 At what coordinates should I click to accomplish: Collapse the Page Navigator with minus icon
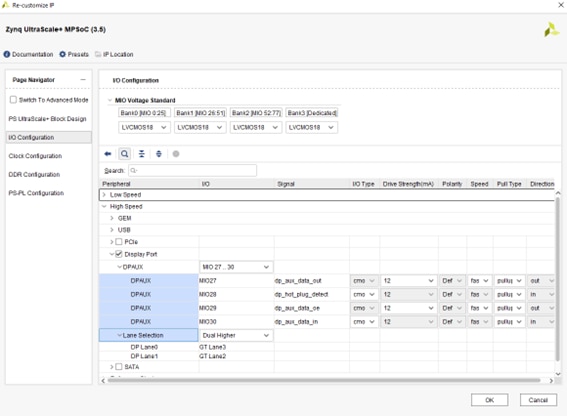click(x=83, y=80)
